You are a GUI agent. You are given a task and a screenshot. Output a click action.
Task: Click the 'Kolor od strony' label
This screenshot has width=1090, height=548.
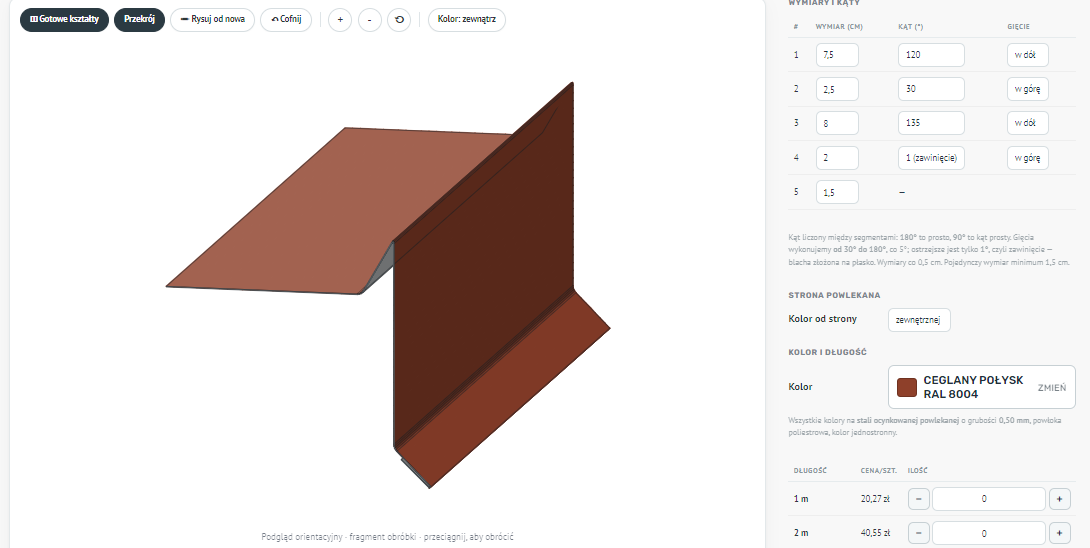[x=822, y=319]
